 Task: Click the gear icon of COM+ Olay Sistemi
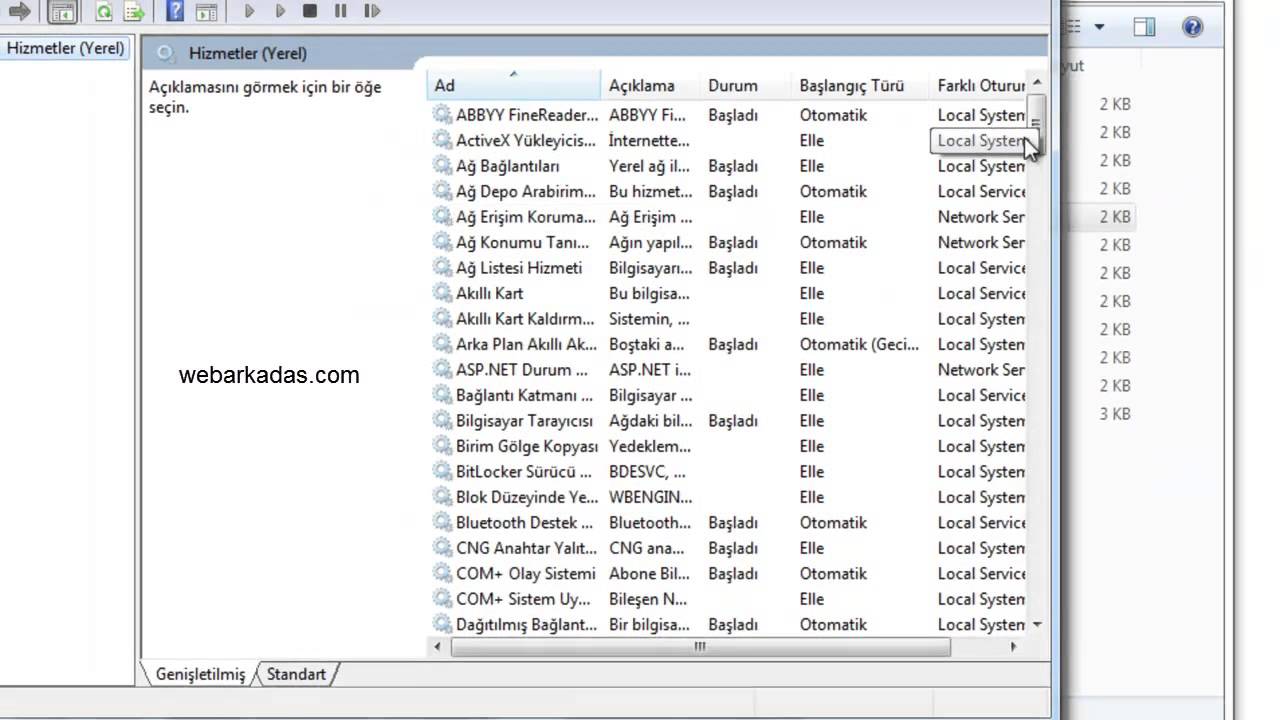click(441, 574)
